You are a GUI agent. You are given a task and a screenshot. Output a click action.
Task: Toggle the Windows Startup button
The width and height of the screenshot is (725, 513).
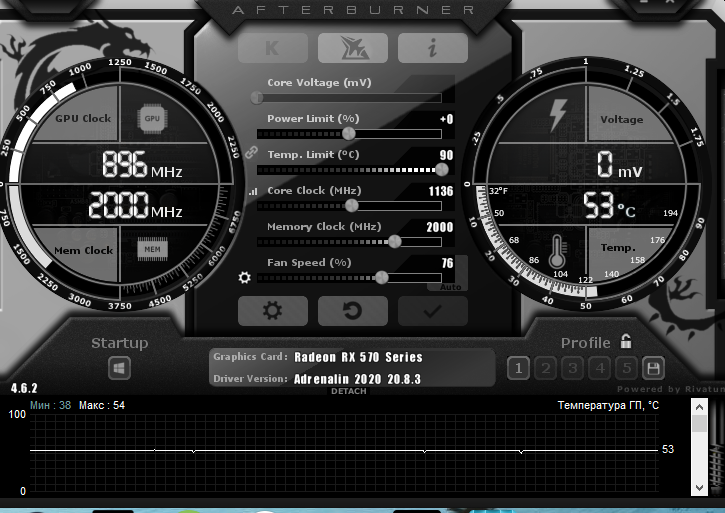119,368
